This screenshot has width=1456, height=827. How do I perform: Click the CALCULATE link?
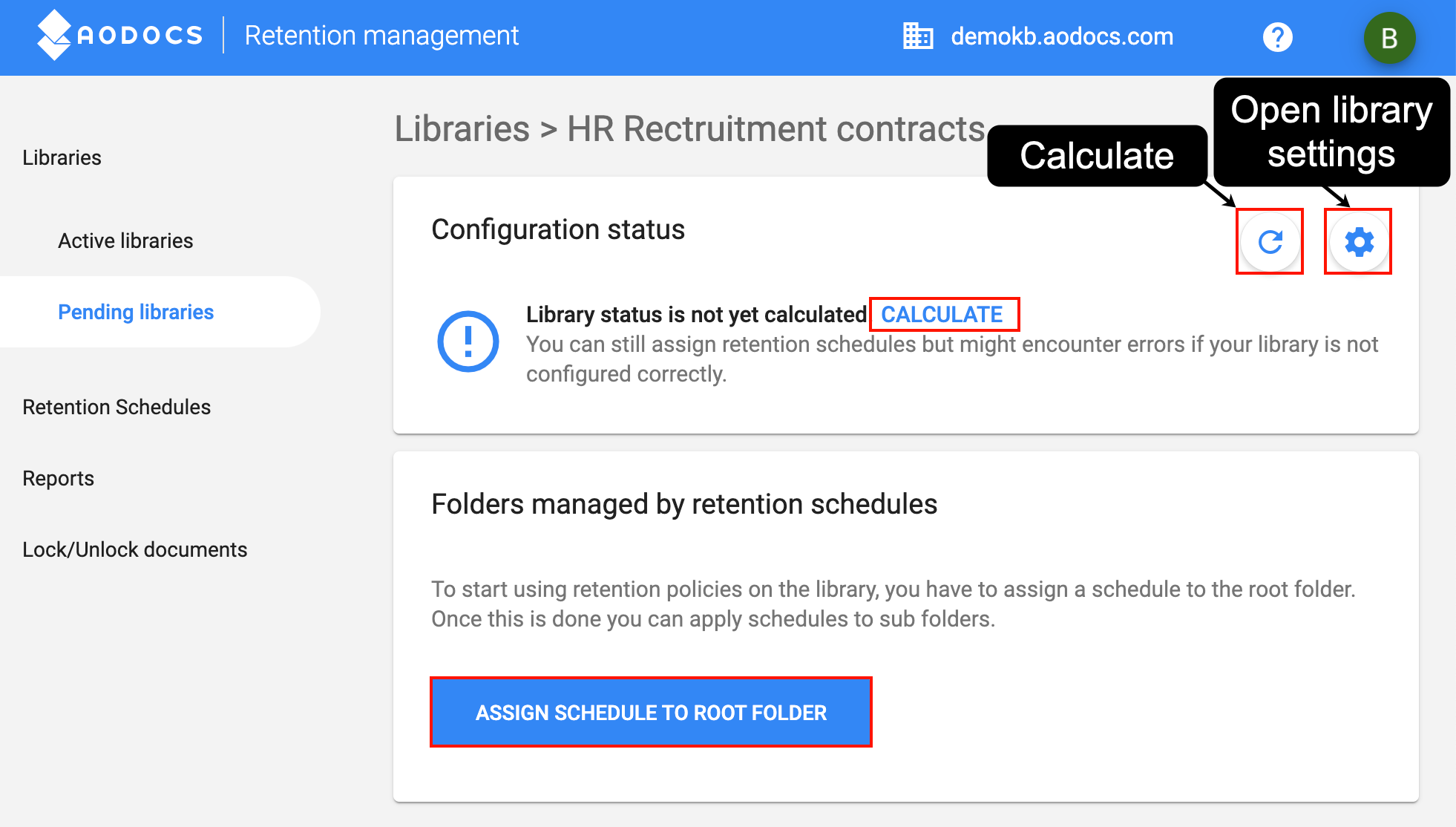(x=942, y=315)
